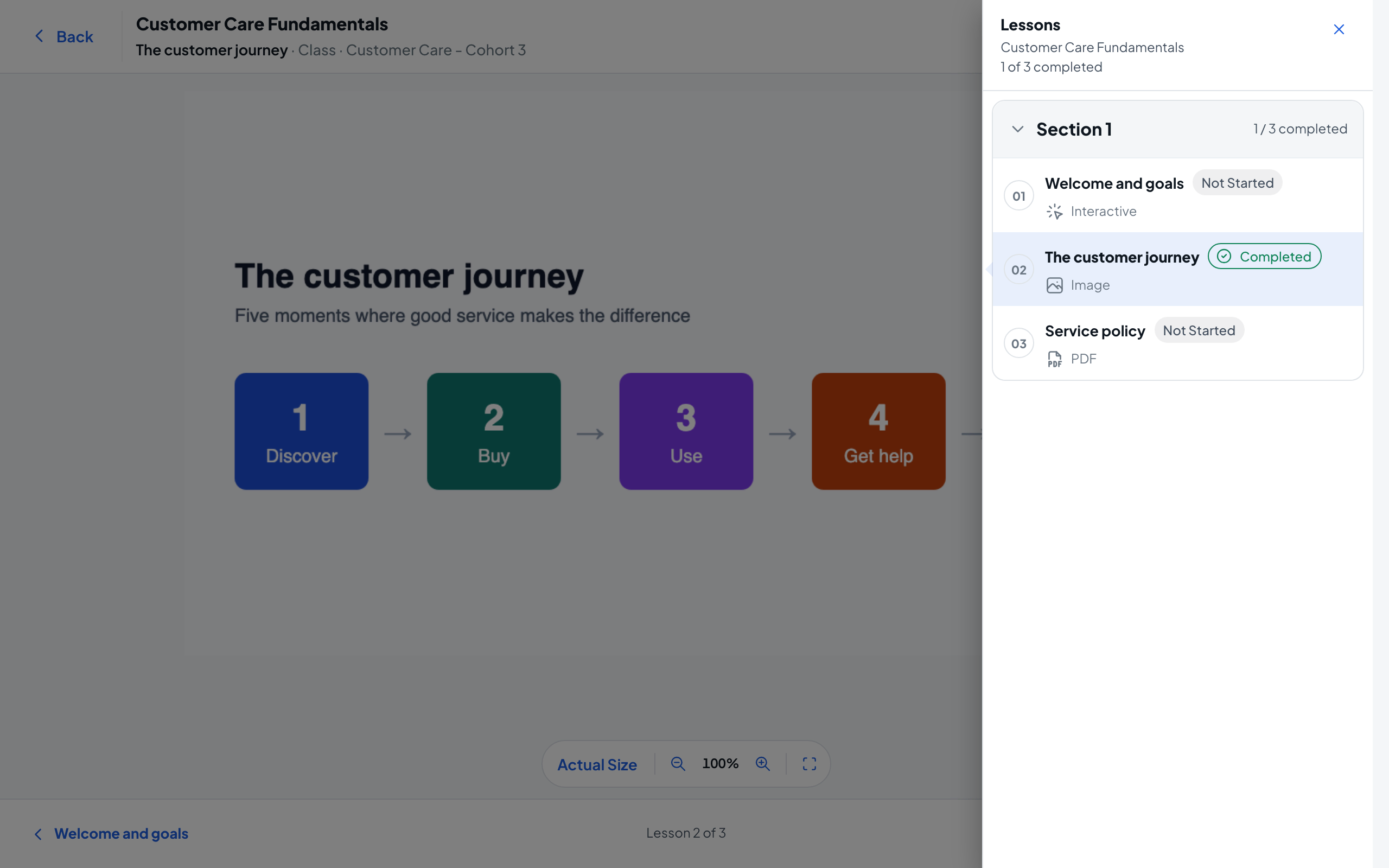
Task: Click the 01 lesson number circle
Action: (1019, 196)
